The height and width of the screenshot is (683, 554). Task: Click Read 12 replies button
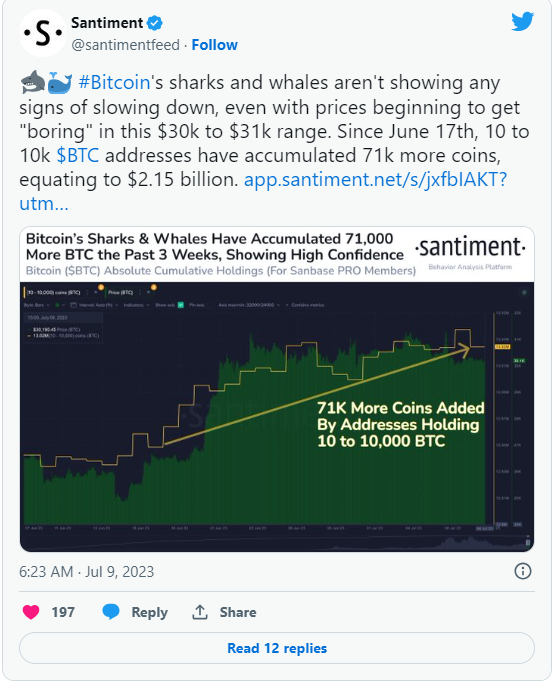coord(277,648)
